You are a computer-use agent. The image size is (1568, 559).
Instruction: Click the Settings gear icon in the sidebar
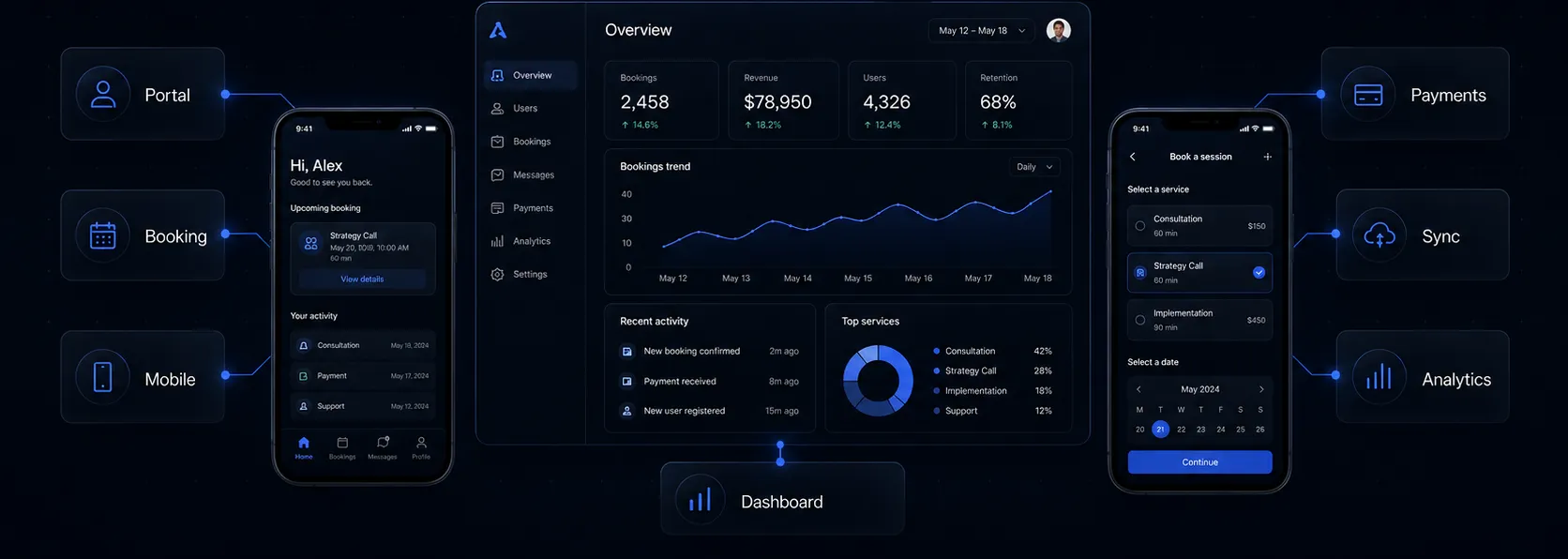coord(497,275)
